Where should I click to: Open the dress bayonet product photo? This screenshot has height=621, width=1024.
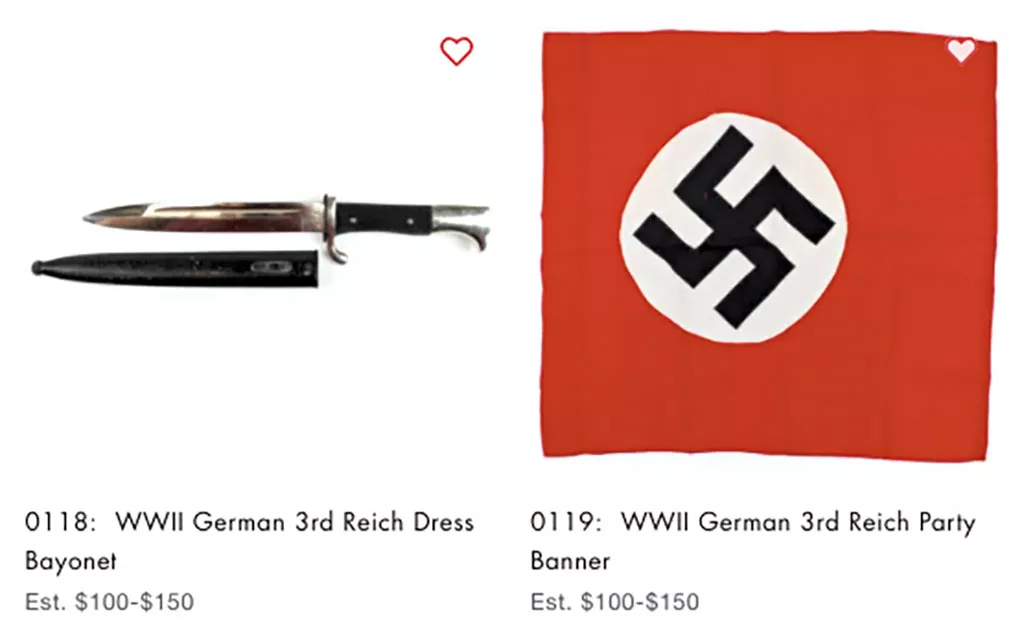[261, 240]
